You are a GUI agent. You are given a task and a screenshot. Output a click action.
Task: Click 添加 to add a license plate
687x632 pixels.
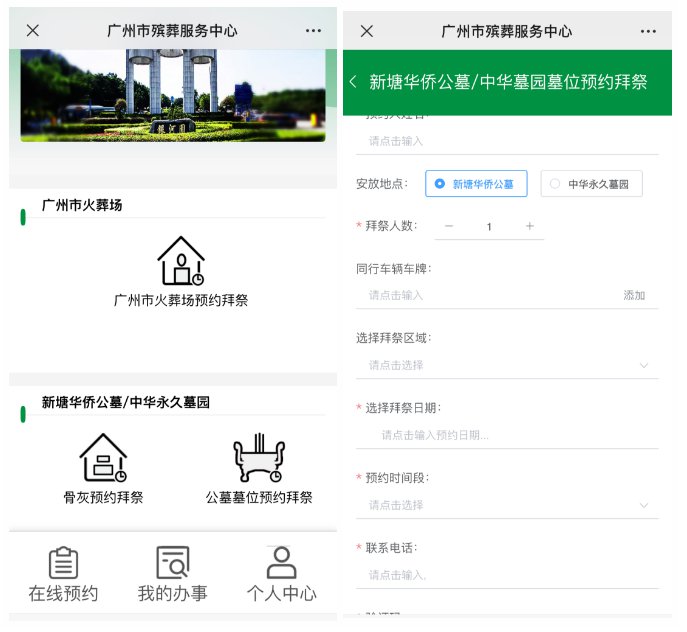click(x=634, y=295)
